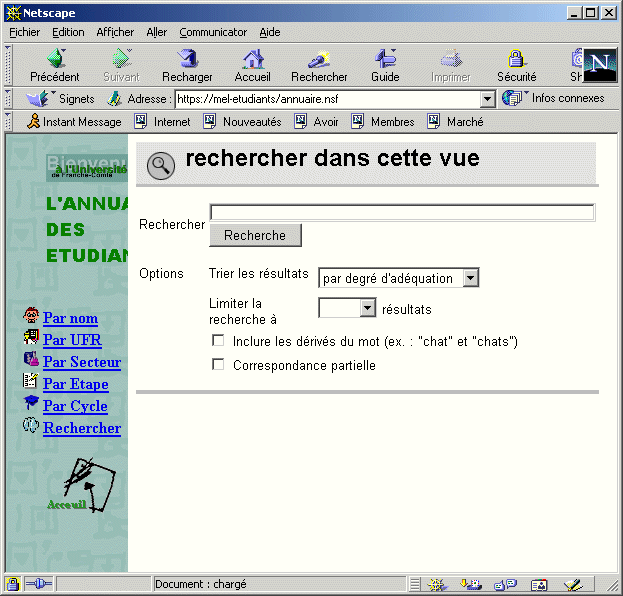
Task: Click the Guide toolbar icon
Action: click(x=385, y=60)
